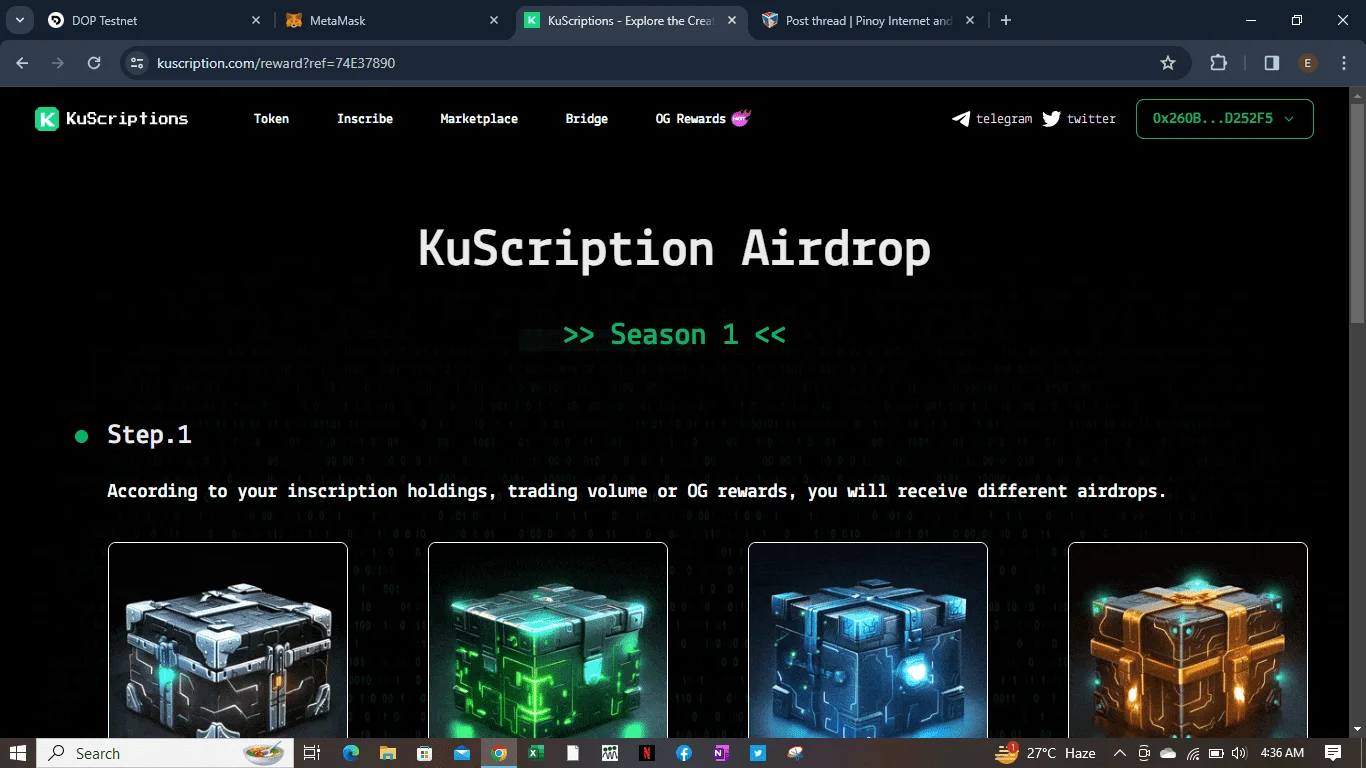This screenshot has width=1366, height=768.
Task: Close the MetaMask tab
Action: coord(494,20)
